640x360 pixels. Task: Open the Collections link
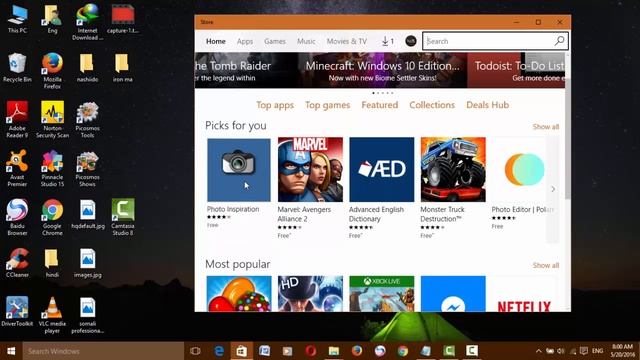point(432,105)
